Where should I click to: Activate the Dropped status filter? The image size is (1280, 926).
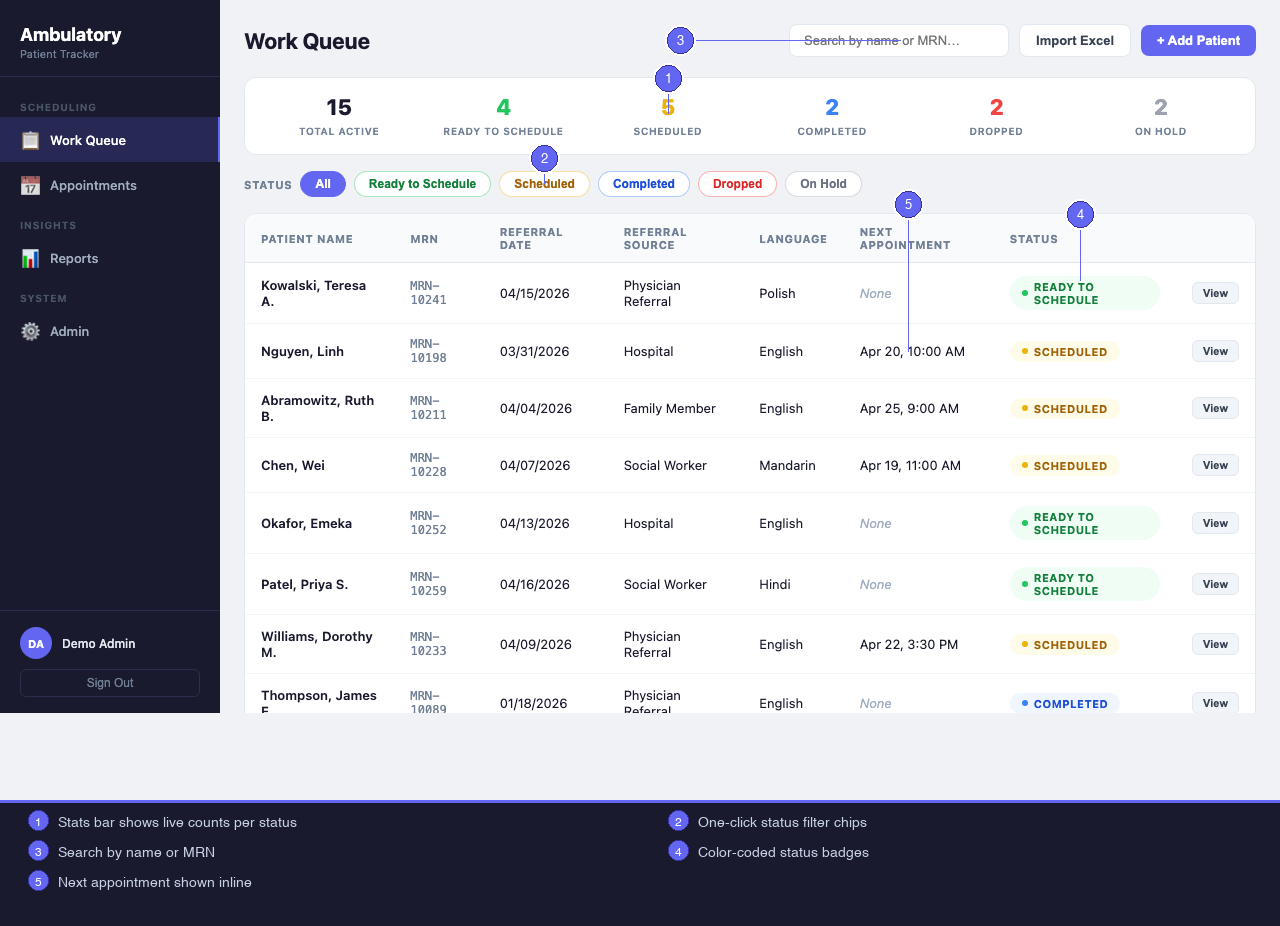737,184
